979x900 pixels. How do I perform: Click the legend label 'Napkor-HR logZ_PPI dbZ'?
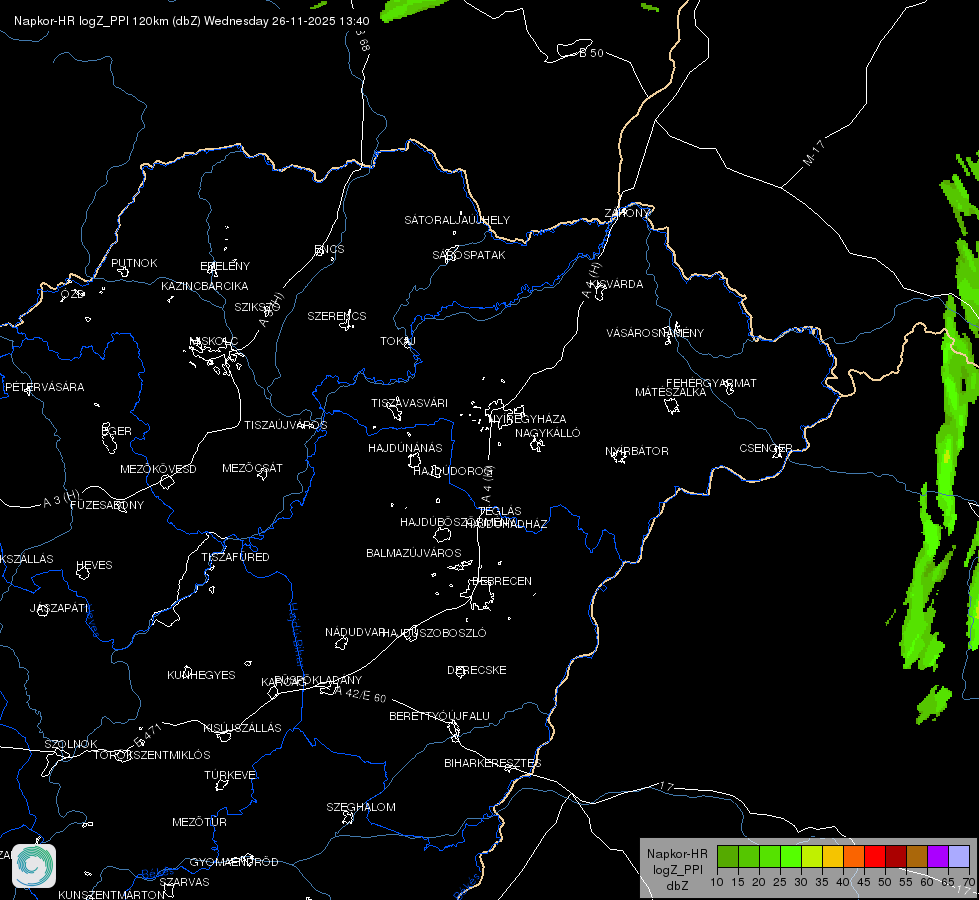677,869
